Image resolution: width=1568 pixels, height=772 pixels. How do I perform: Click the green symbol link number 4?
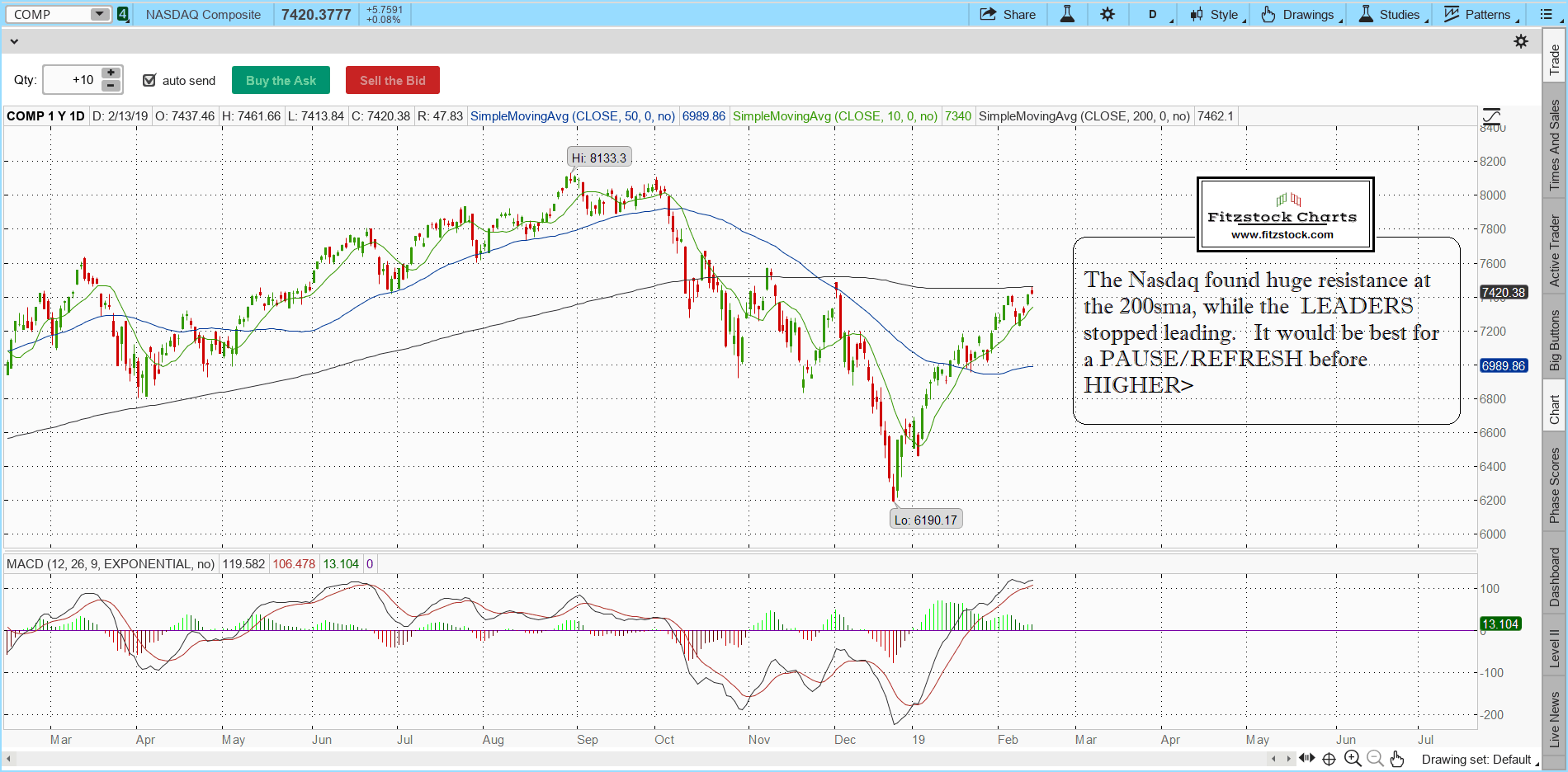(x=123, y=14)
